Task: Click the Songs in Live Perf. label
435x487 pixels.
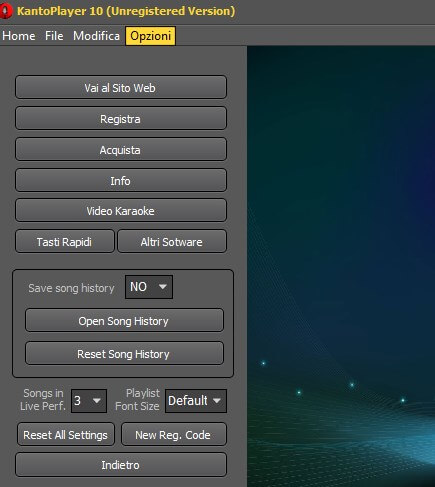Action: (43, 400)
